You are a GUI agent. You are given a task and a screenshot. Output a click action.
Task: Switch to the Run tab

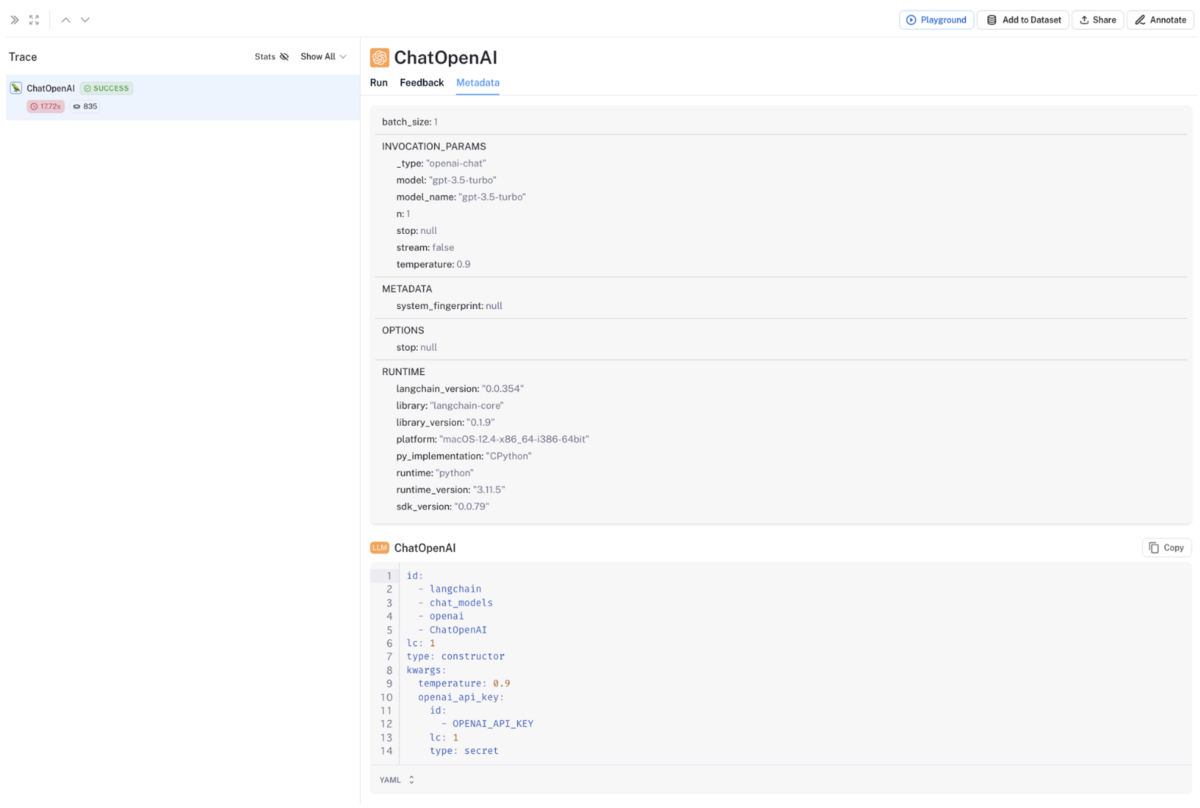(x=379, y=82)
